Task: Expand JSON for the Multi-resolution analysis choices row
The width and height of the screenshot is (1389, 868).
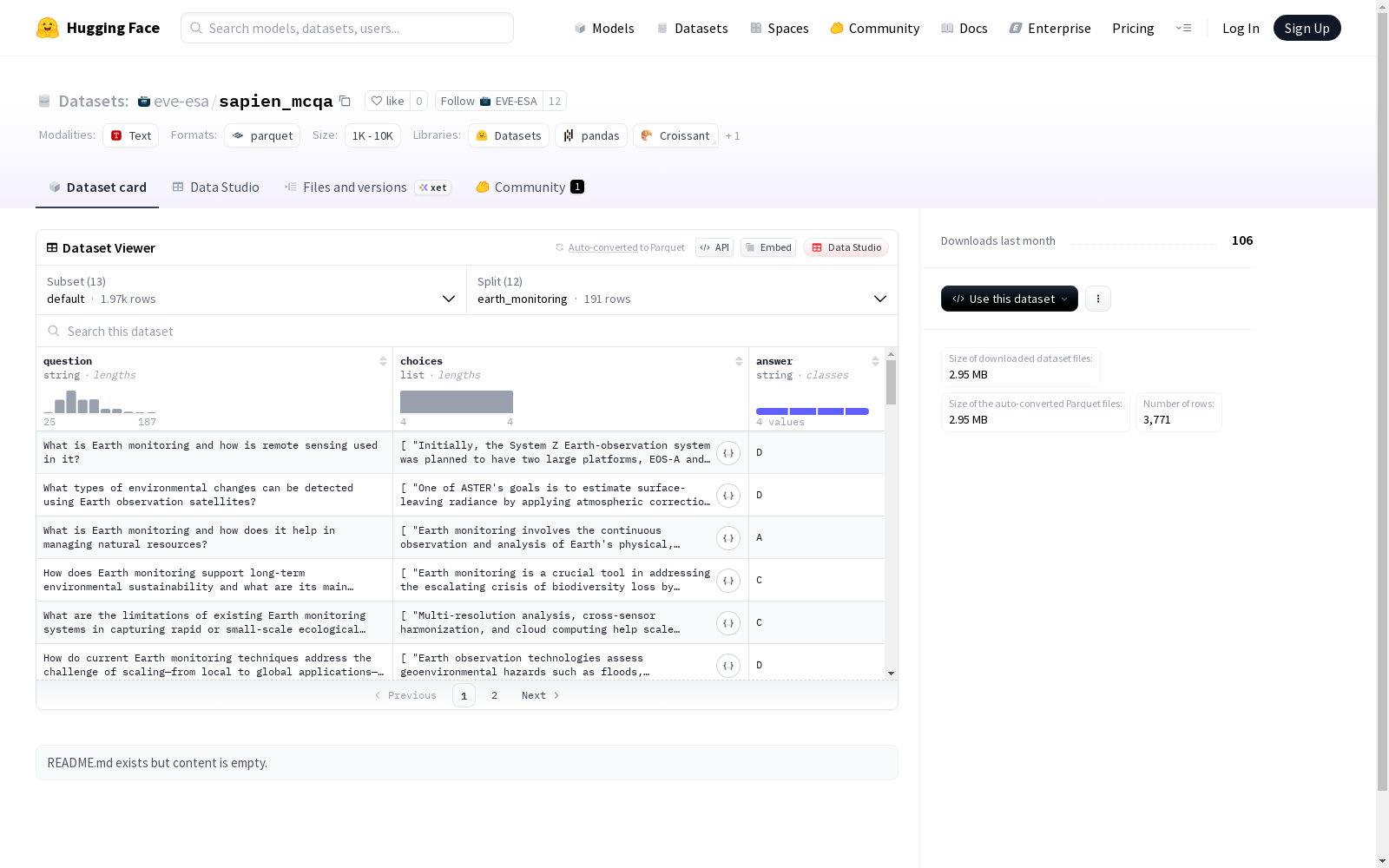Action: [728, 623]
